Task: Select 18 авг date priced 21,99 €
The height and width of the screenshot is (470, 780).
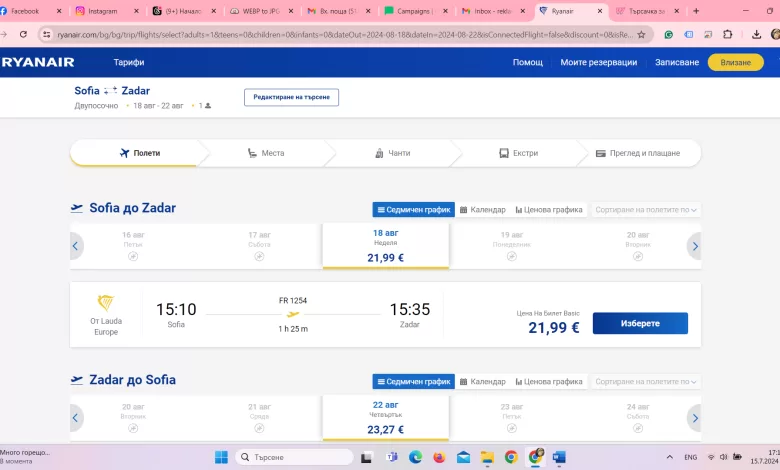Action: pos(386,246)
